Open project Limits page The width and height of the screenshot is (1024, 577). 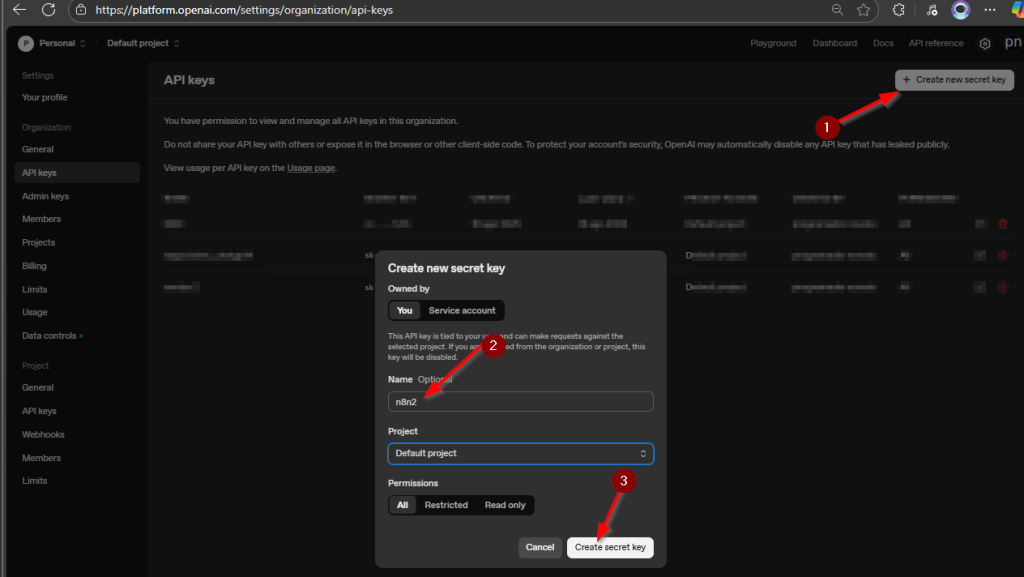pyautogui.click(x=35, y=480)
